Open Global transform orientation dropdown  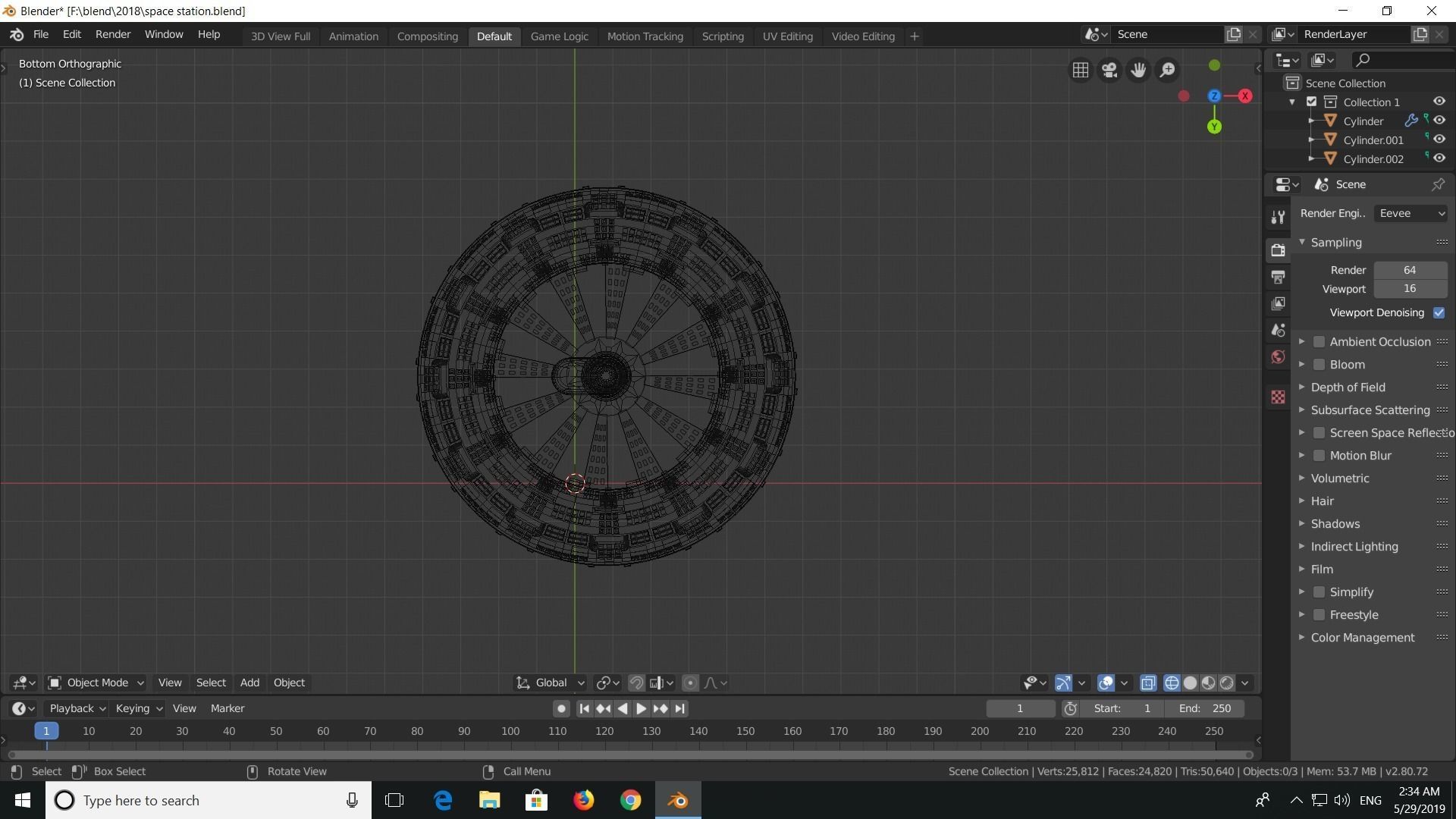[550, 683]
